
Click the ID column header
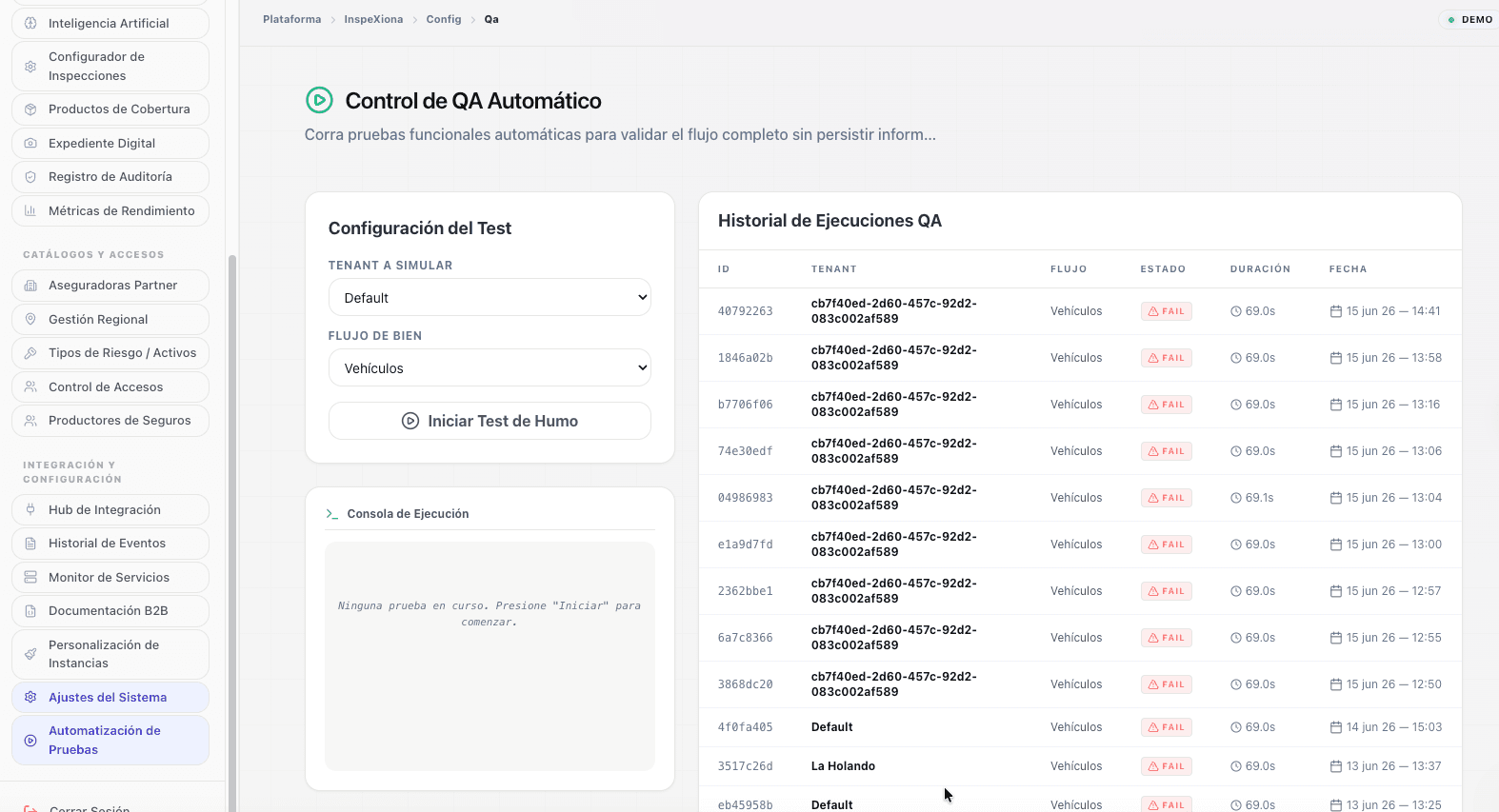coord(724,269)
